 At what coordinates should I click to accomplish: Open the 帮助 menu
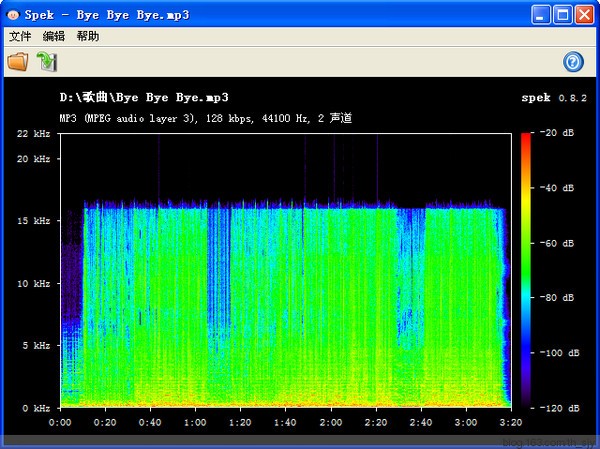click(87, 36)
